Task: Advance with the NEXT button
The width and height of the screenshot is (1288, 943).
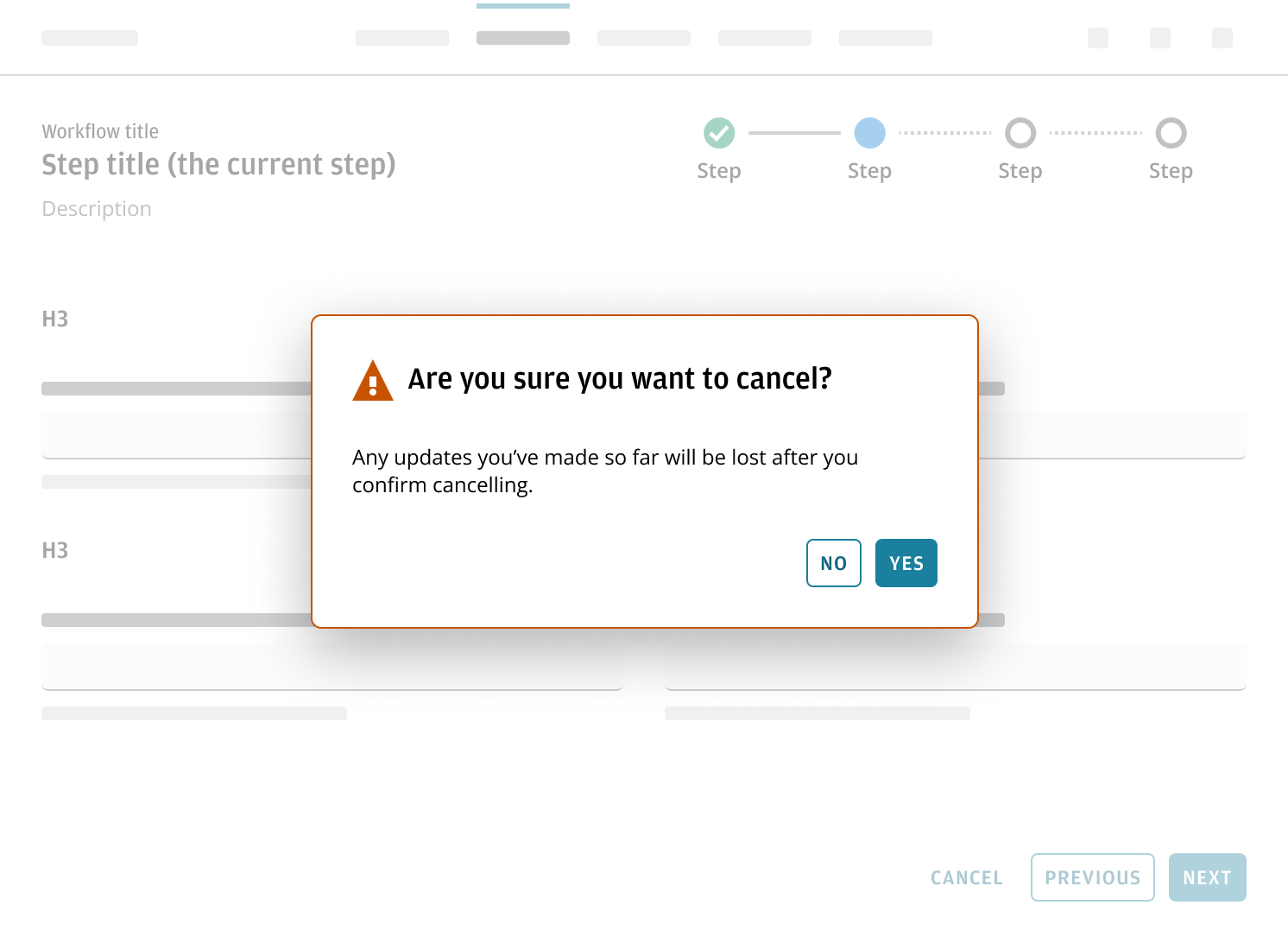Action: coord(1207,877)
